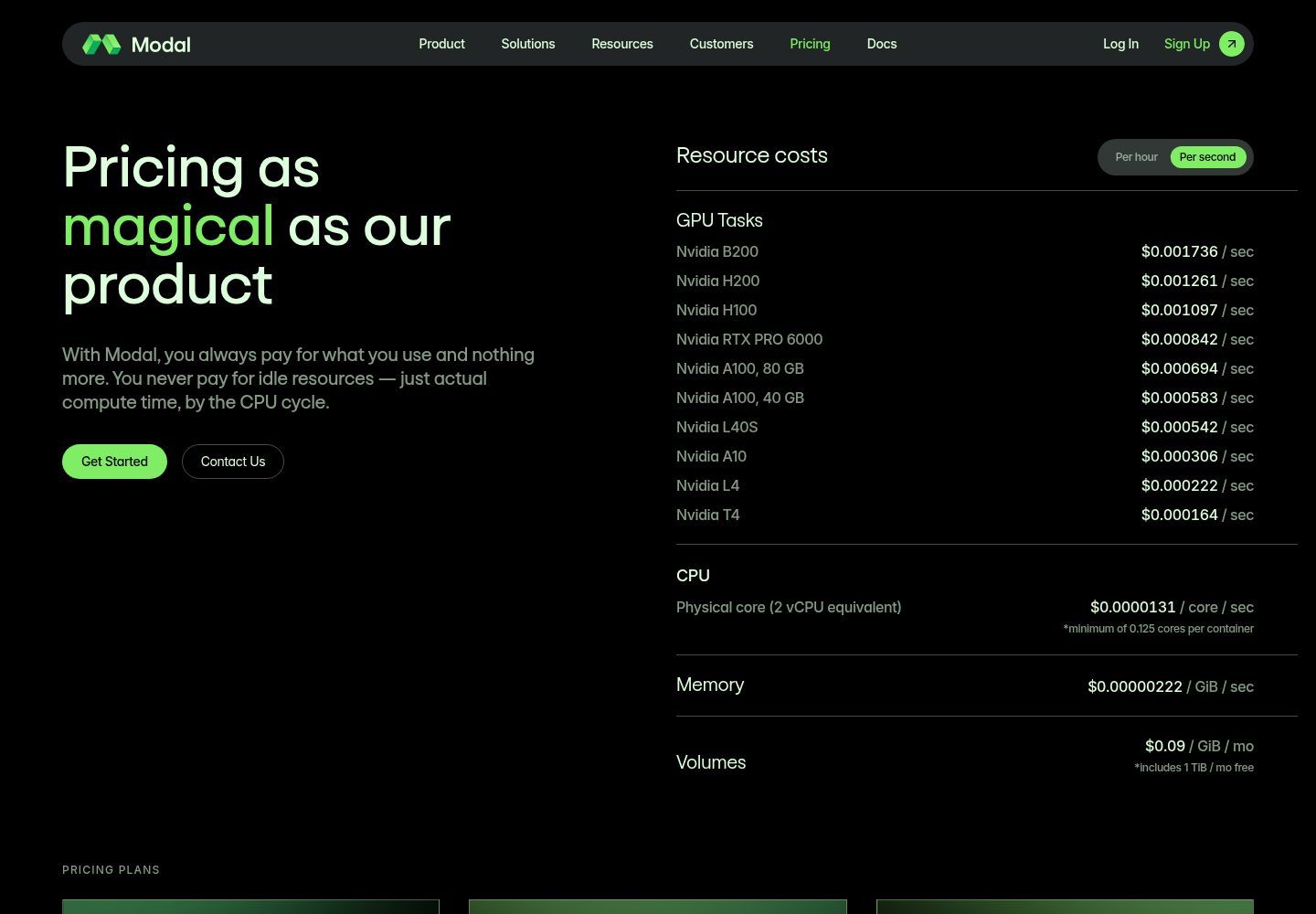This screenshot has height=914, width=1316.
Task: Click the Log In link
Action: click(x=1120, y=44)
